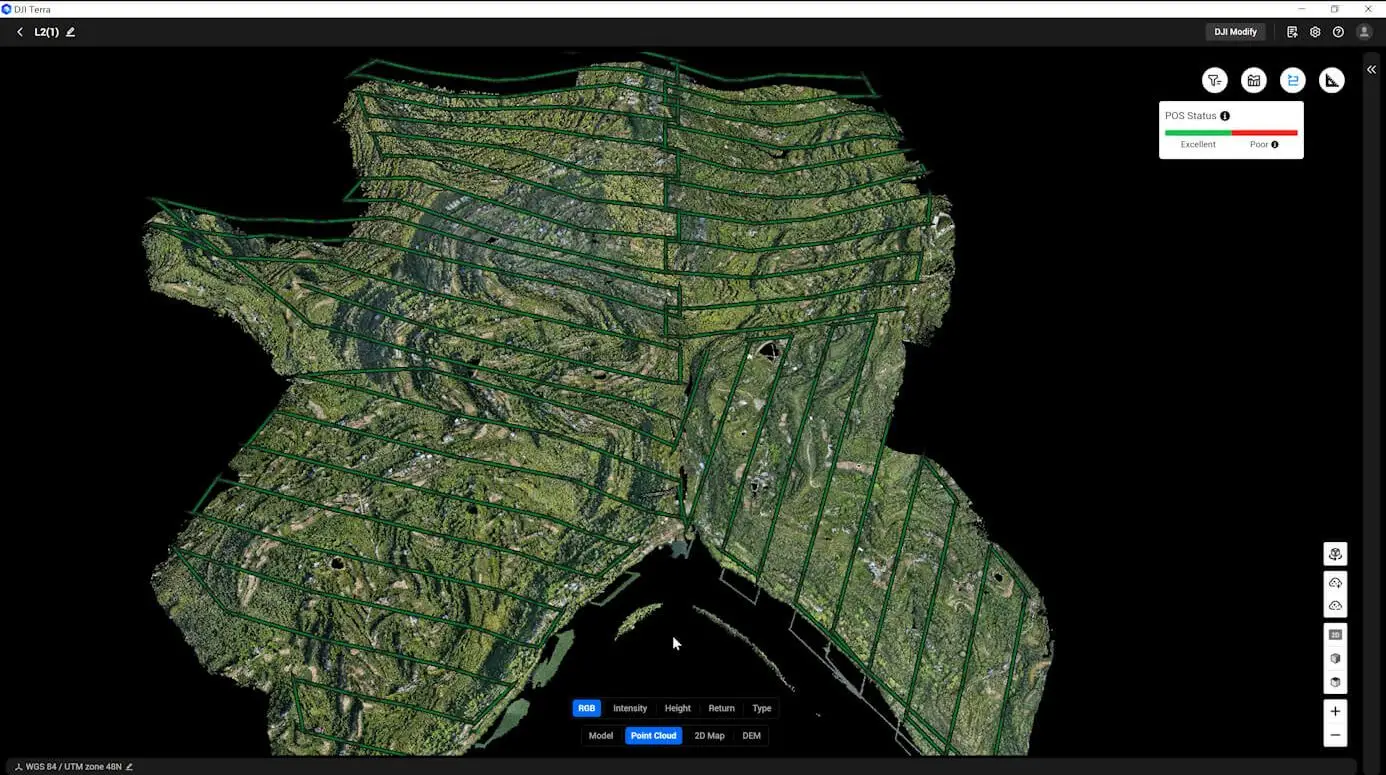Click the red Poor segment of POS bar

coord(1265,133)
